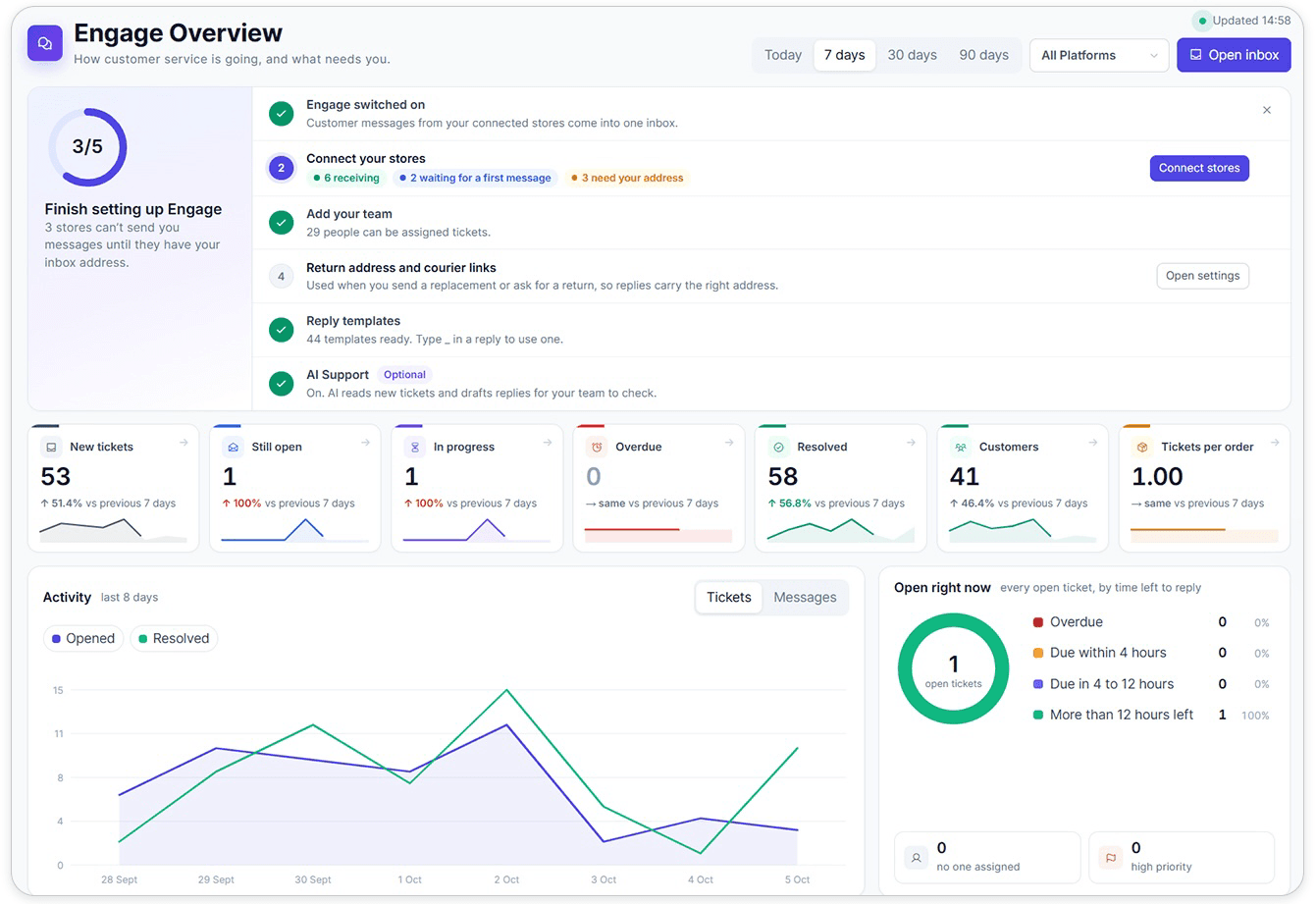
Task: Click the Open inbox button
Action: (1234, 55)
